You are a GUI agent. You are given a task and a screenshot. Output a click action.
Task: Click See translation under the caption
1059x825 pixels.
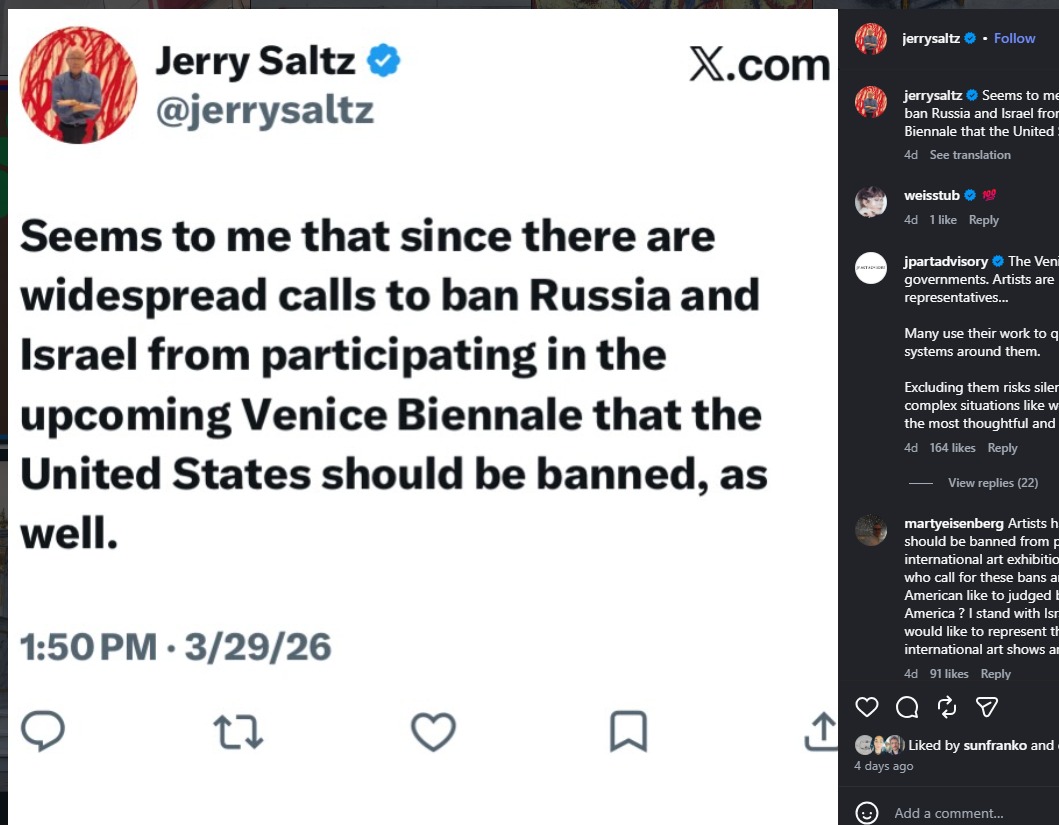point(970,155)
